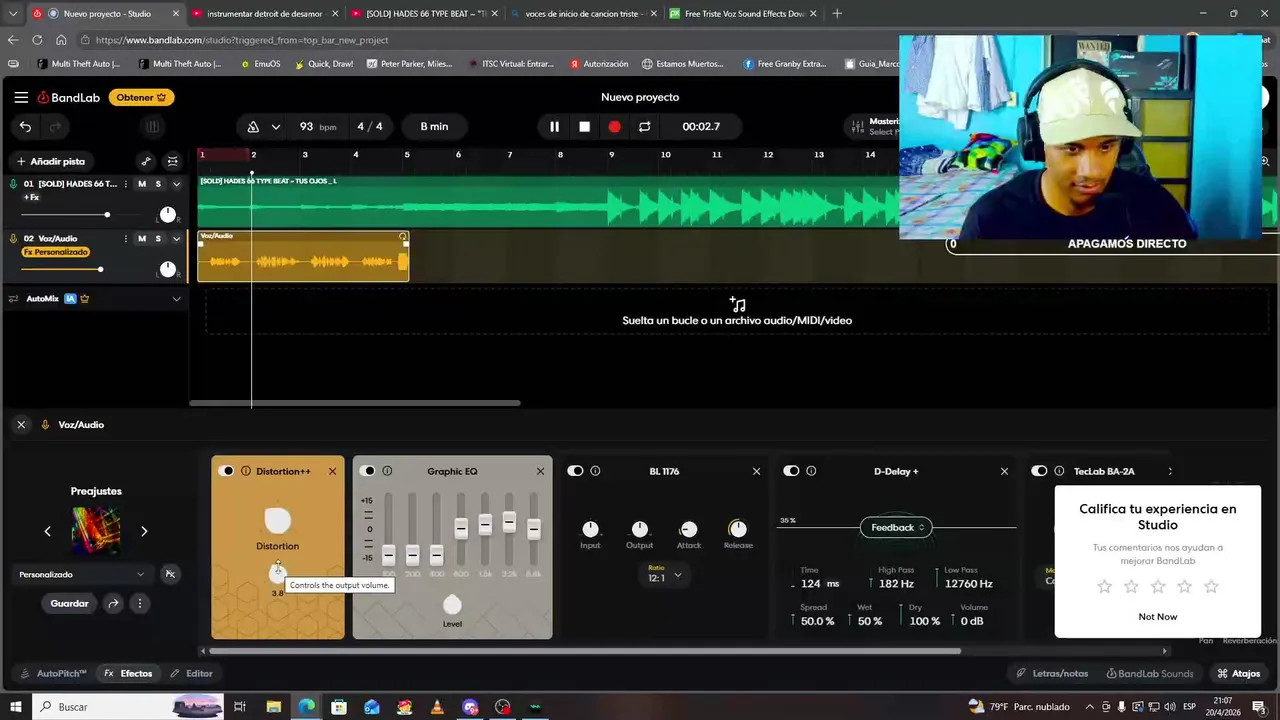
Task: Switch to the Editor tab
Action: [192, 674]
